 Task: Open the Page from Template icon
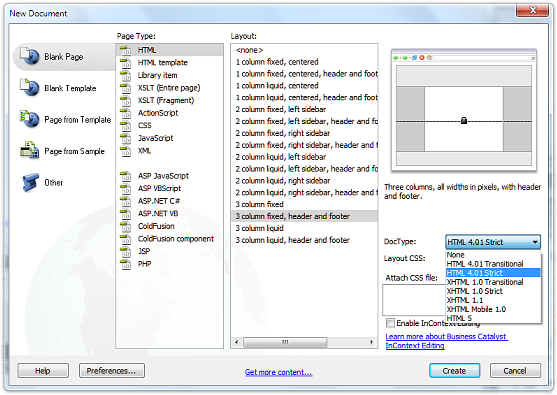pyautogui.click(x=29, y=119)
